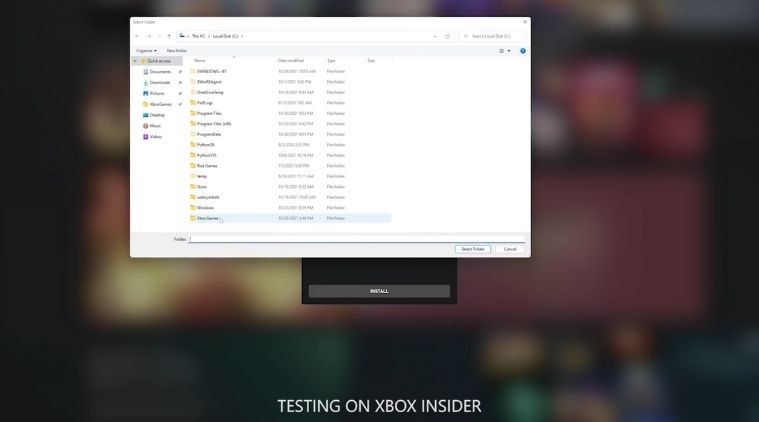759x422 pixels.
Task: Expand the address bar history dropdown
Action: 435,36
